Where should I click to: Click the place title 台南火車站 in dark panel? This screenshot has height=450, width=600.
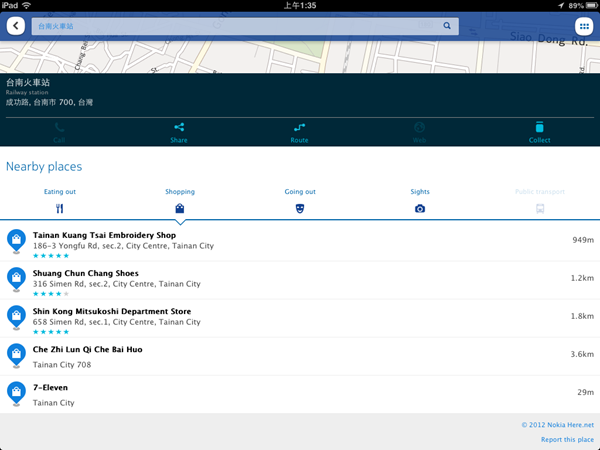tap(28, 82)
